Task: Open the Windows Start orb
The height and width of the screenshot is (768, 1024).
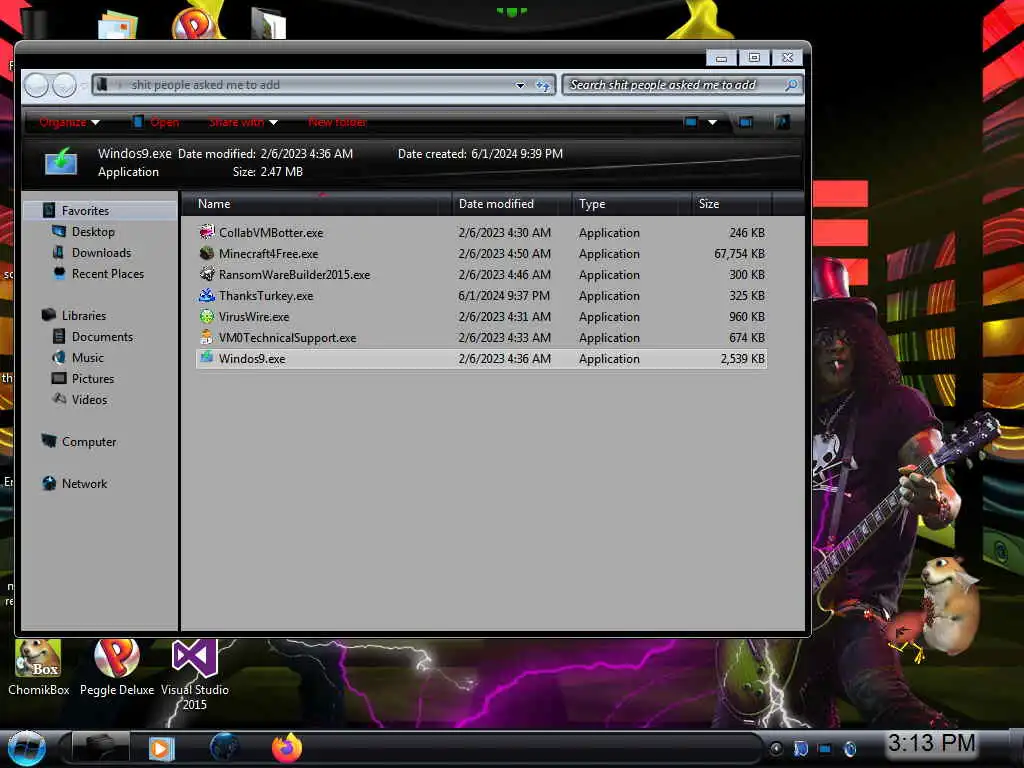Action: (26, 748)
